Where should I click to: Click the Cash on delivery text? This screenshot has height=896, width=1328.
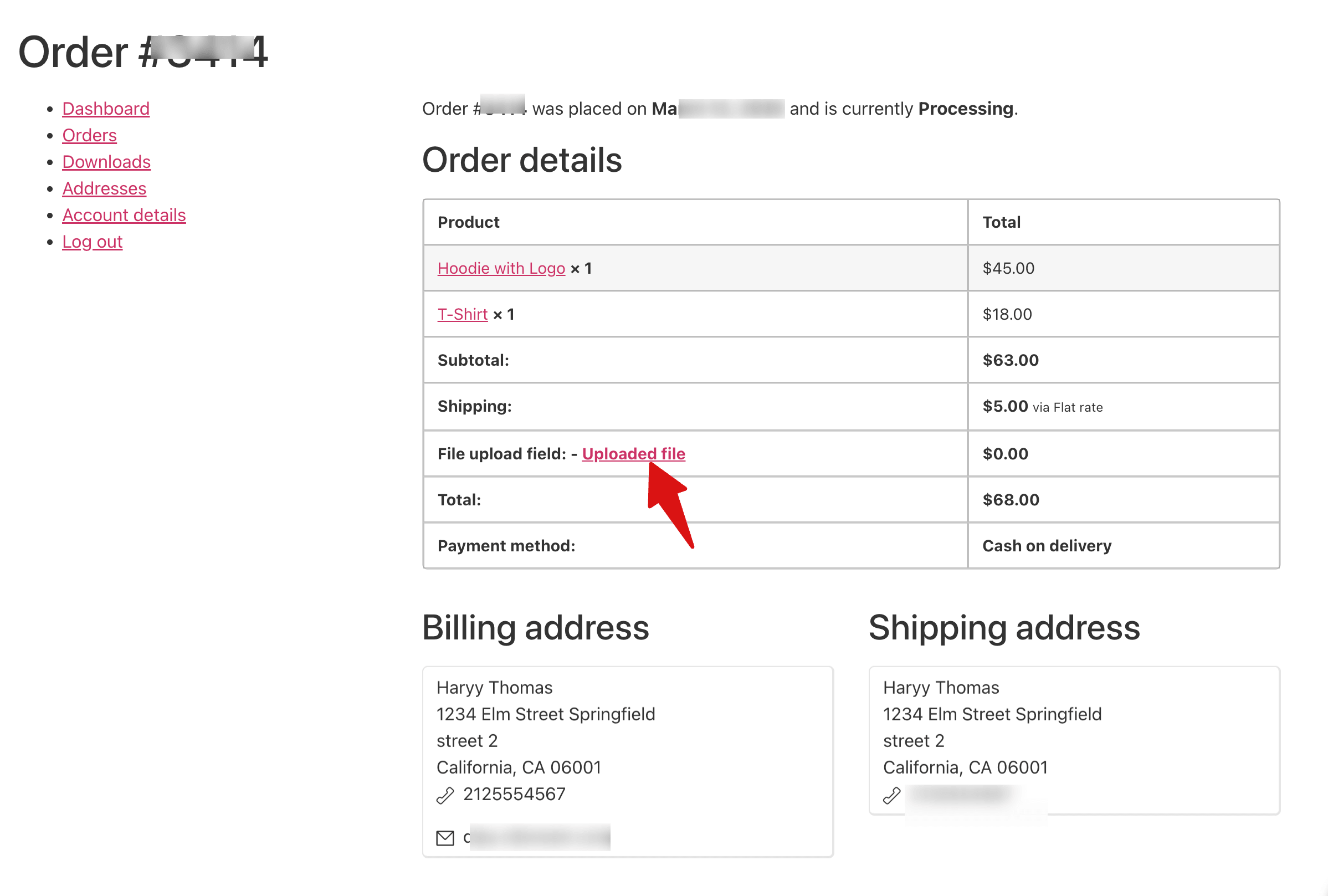[1047, 546]
